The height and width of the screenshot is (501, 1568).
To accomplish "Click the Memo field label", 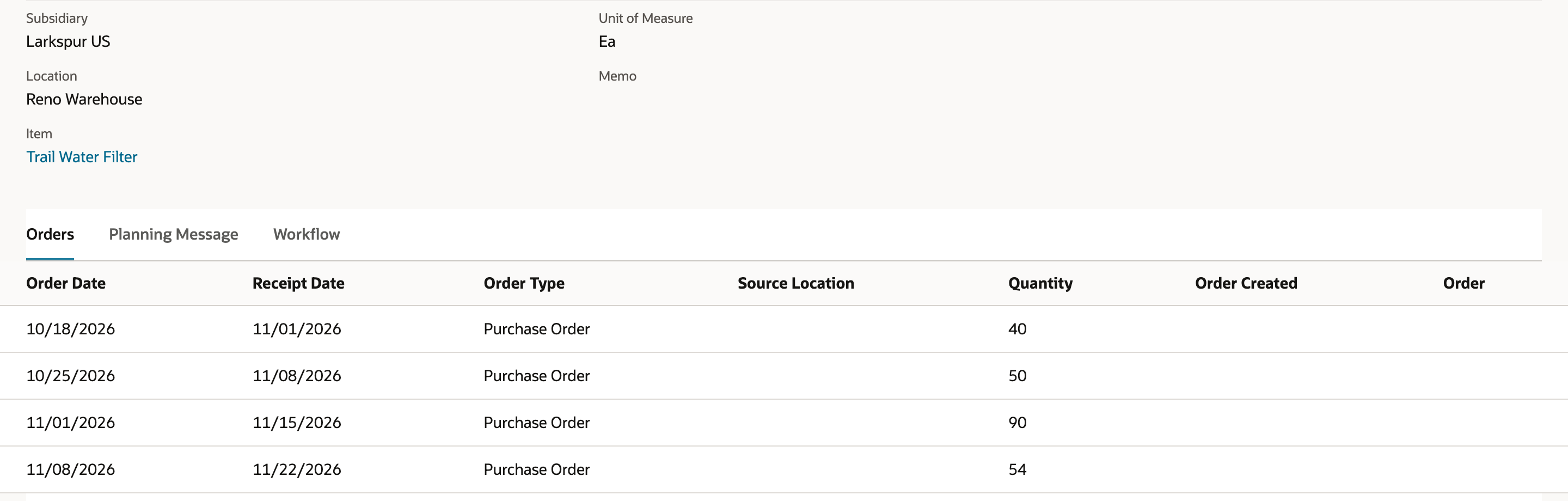I will [x=617, y=76].
